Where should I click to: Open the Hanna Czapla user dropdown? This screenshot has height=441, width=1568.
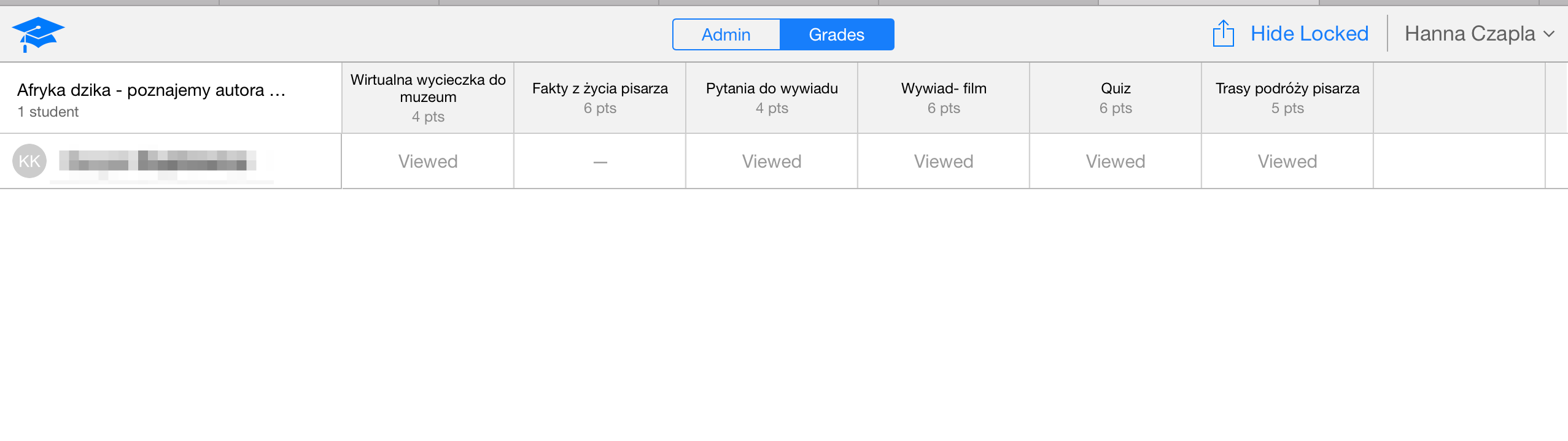[x=1469, y=34]
